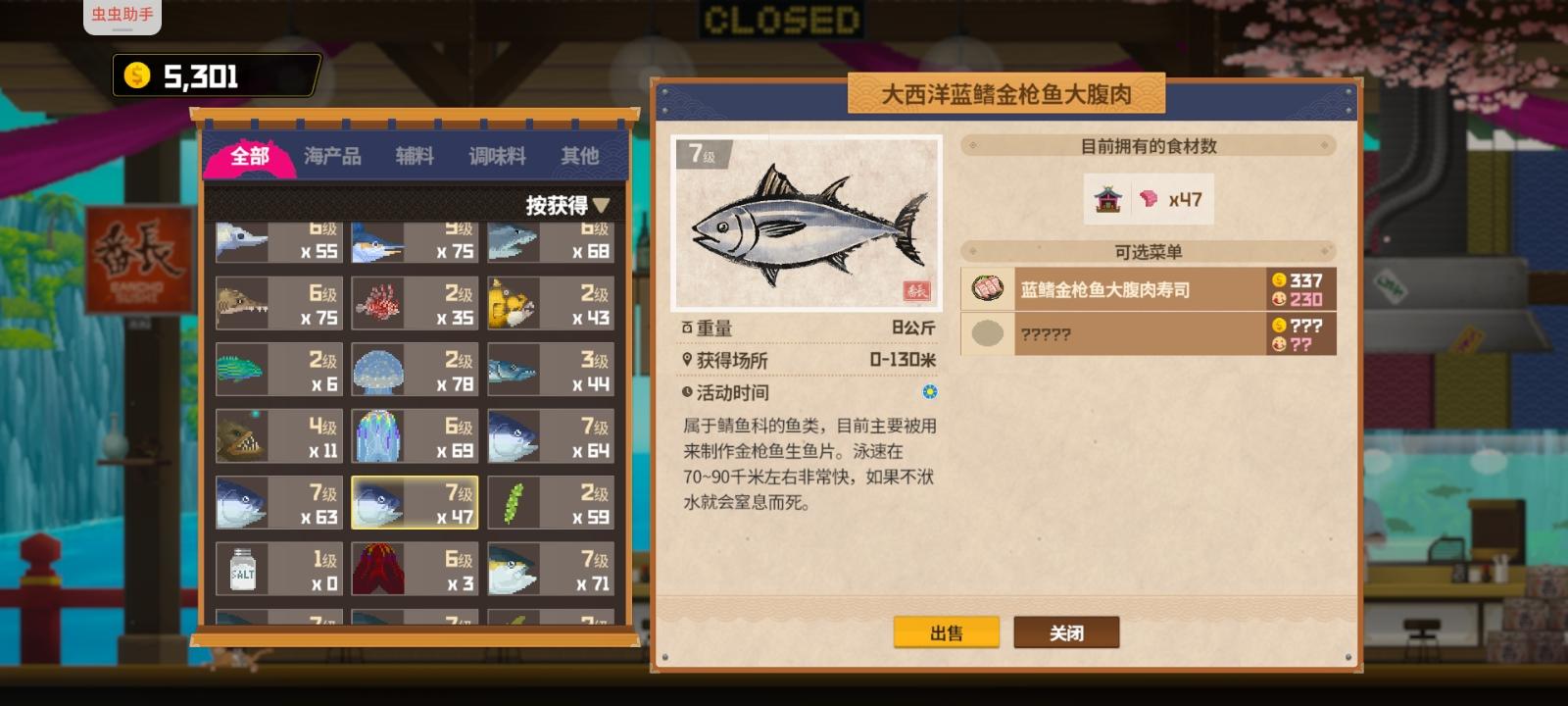
Task: Select the yellowfin tuna ingredient x71
Action: tap(551, 569)
